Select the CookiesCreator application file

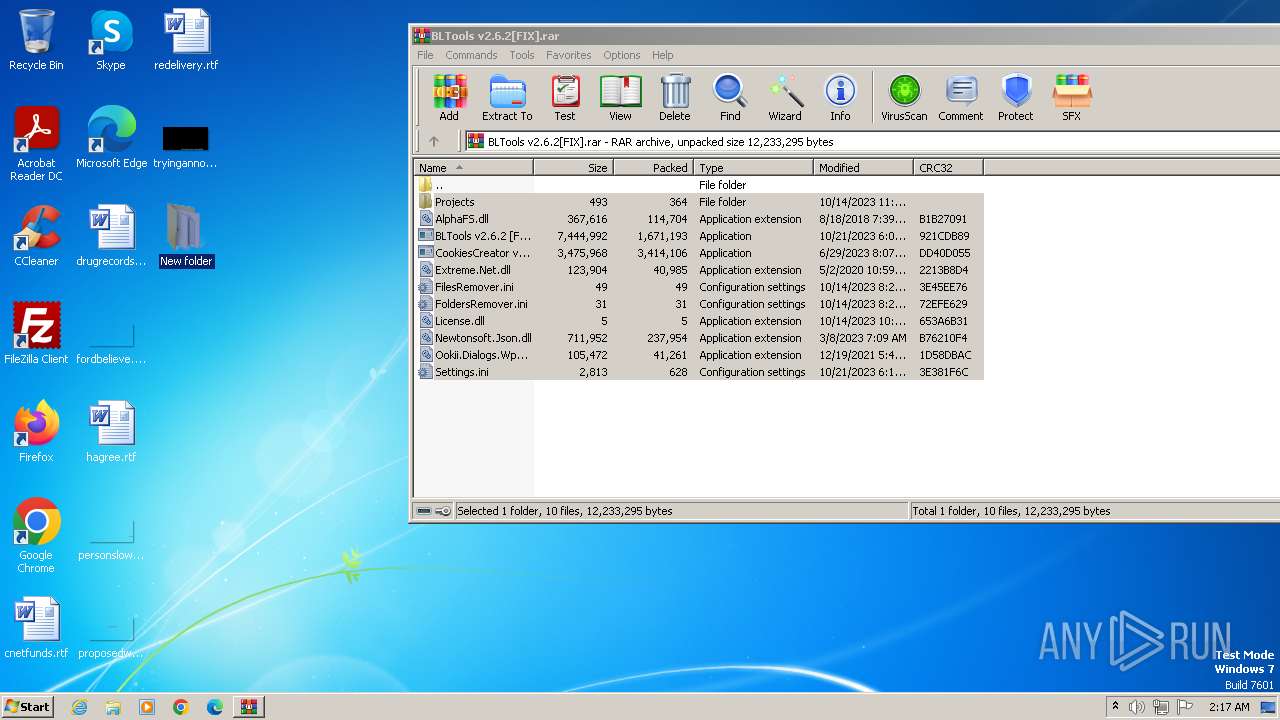pos(698,253)
